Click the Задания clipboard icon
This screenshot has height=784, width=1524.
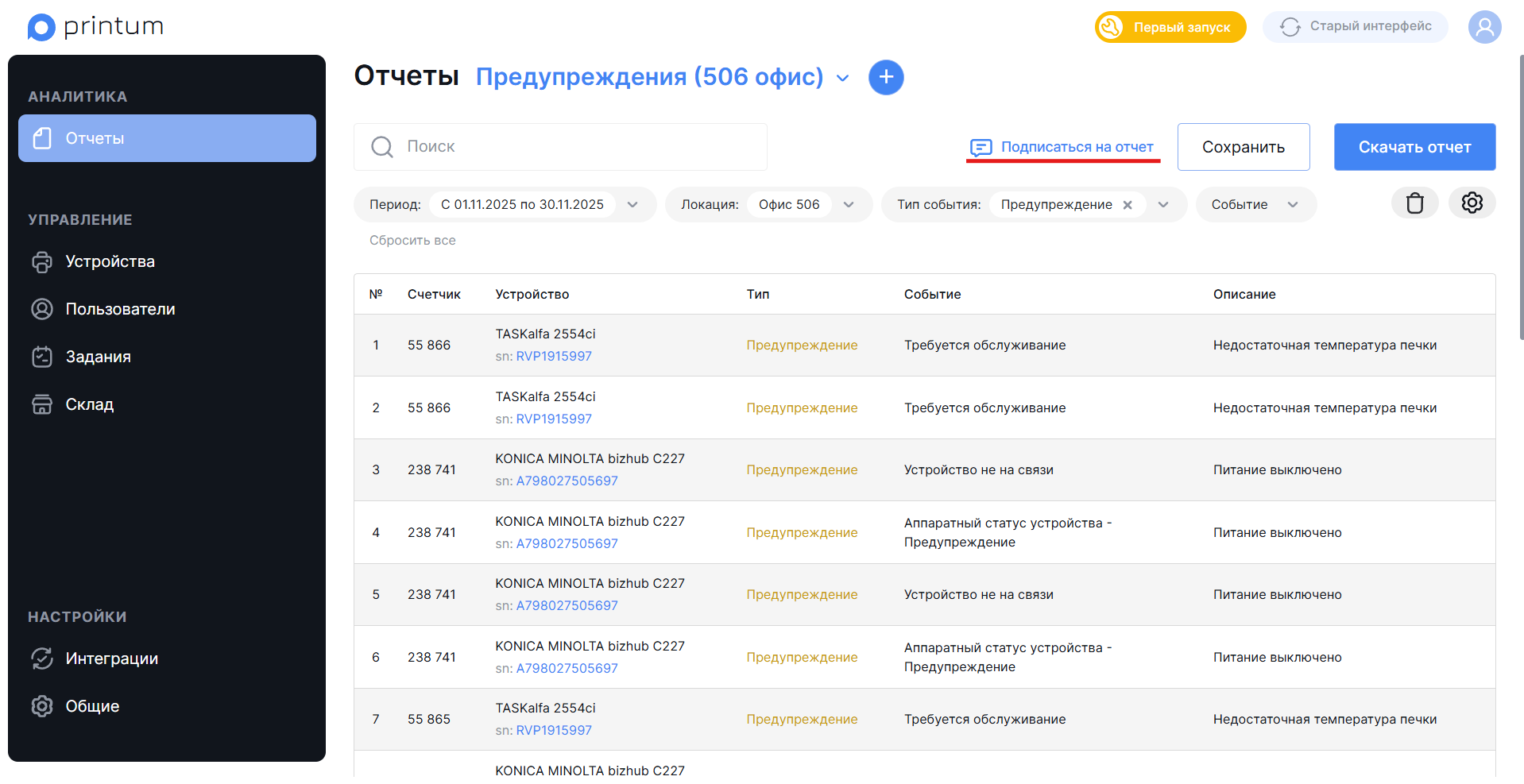(42, 357)
